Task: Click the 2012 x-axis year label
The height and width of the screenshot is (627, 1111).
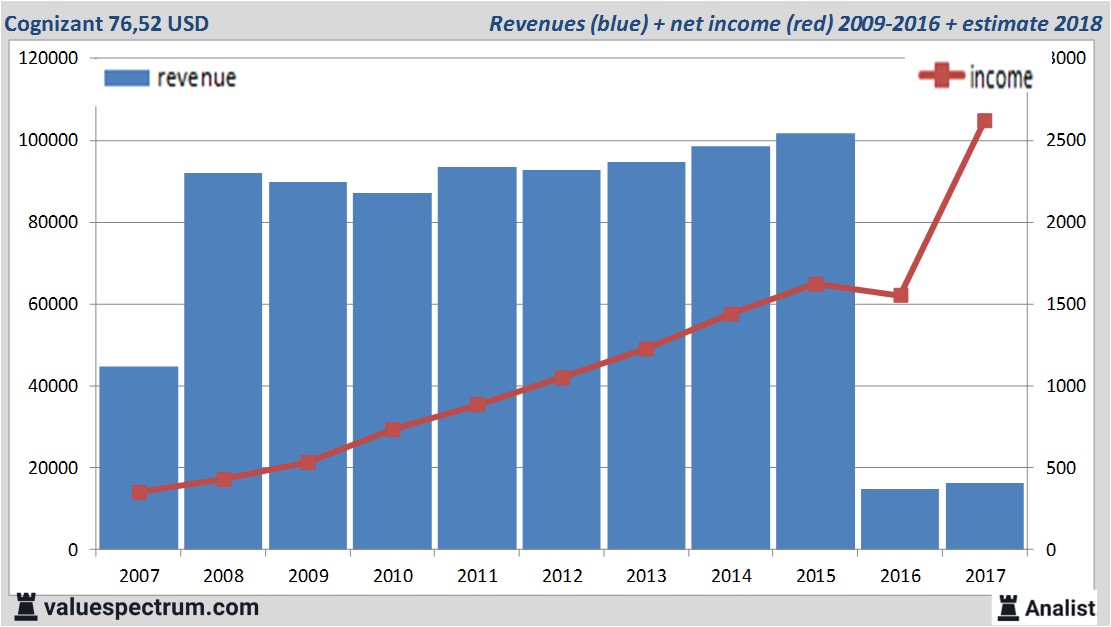Action: [563, 575]
